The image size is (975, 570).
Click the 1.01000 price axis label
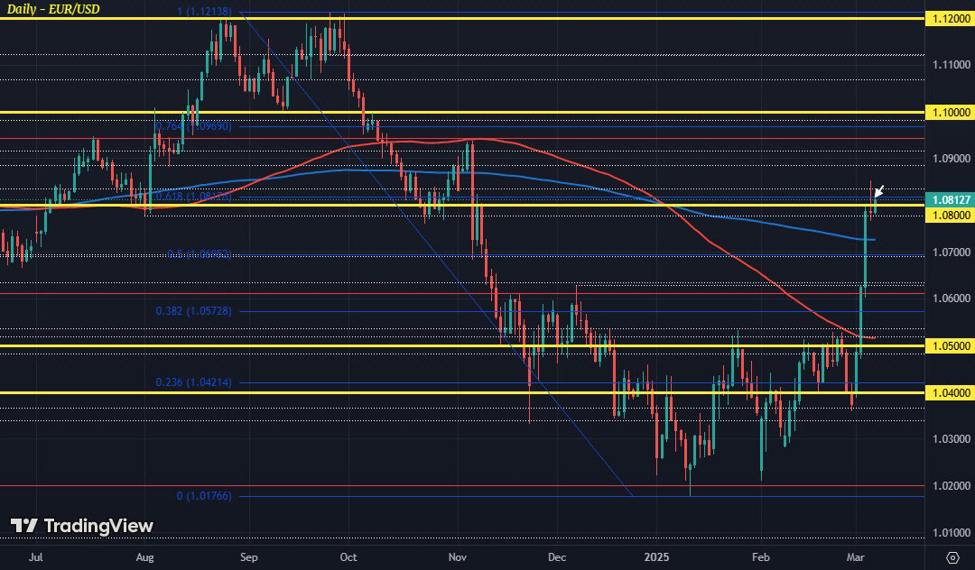[946, 533]
